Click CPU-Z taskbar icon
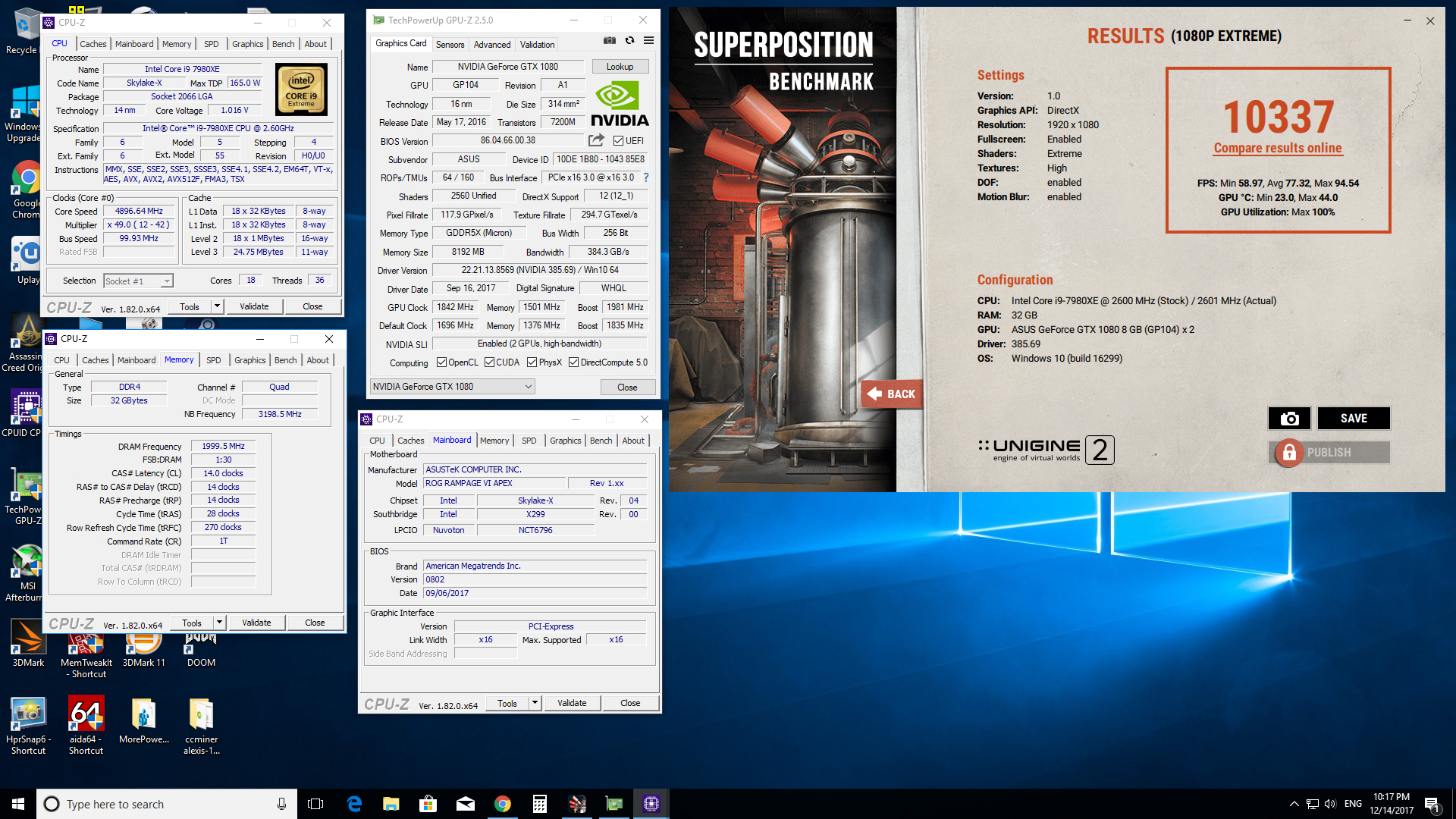1456x819 pixels. tap(651, 804)
